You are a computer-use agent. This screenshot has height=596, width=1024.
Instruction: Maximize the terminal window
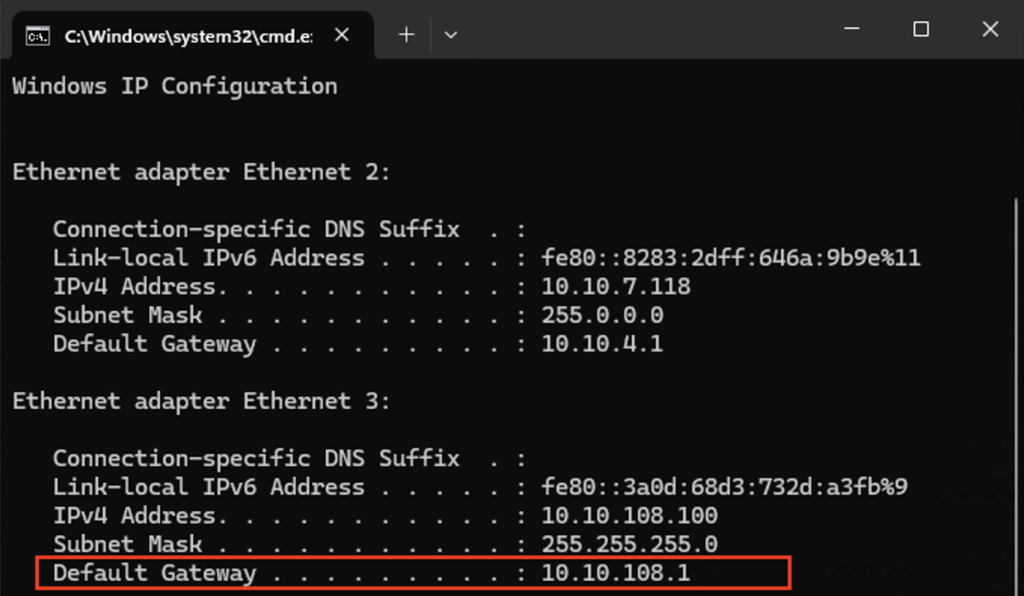(x=921, y=30)
